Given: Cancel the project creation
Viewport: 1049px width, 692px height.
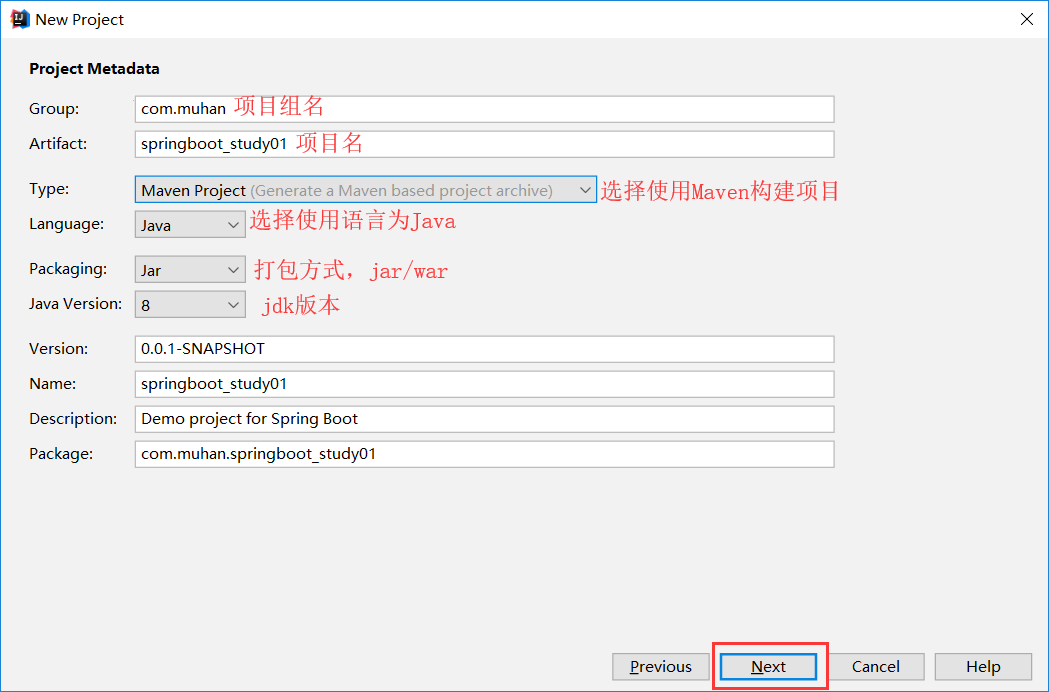Looking at the screenshot, I should tap(875, 667).
